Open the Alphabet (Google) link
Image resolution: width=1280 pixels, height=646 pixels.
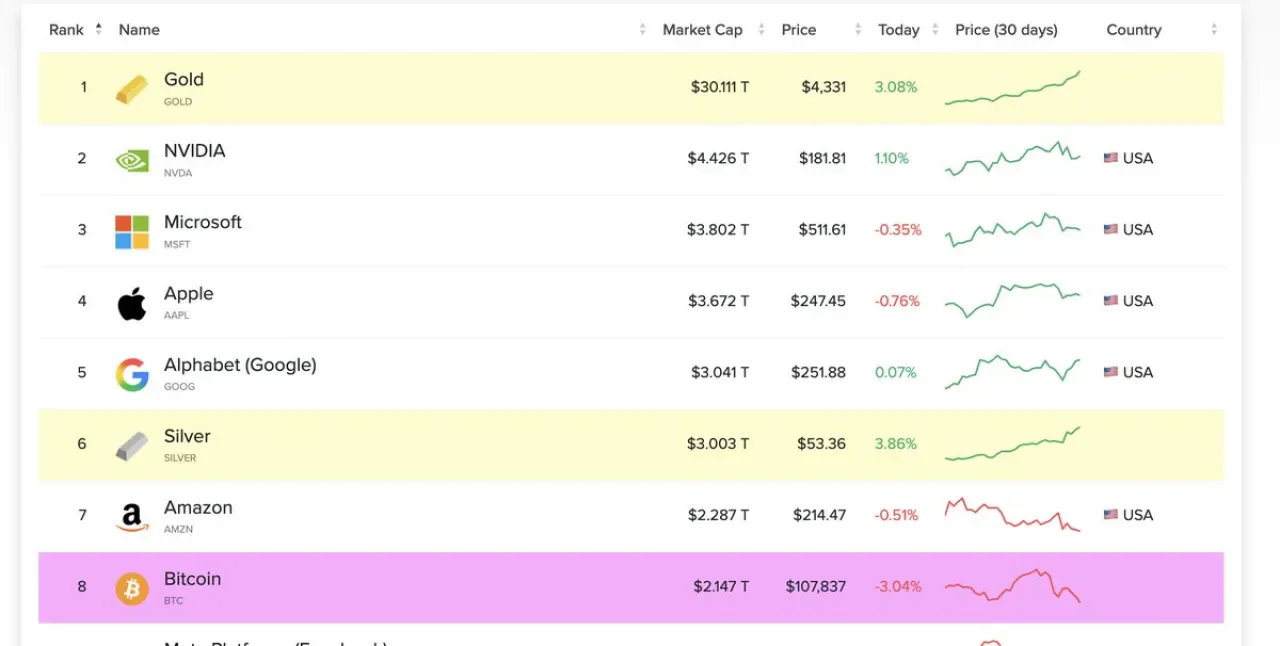pos(240,365)
